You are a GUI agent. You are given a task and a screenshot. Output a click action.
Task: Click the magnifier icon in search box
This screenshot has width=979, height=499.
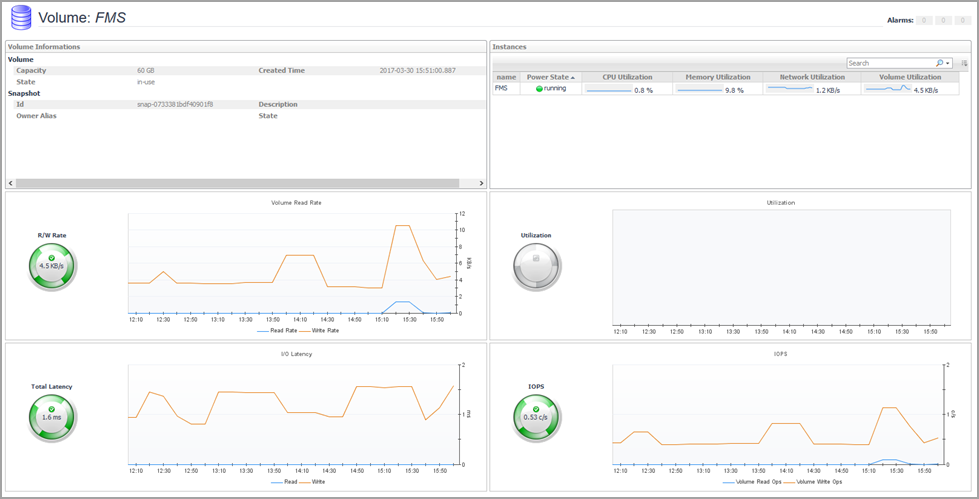[940, 63]
